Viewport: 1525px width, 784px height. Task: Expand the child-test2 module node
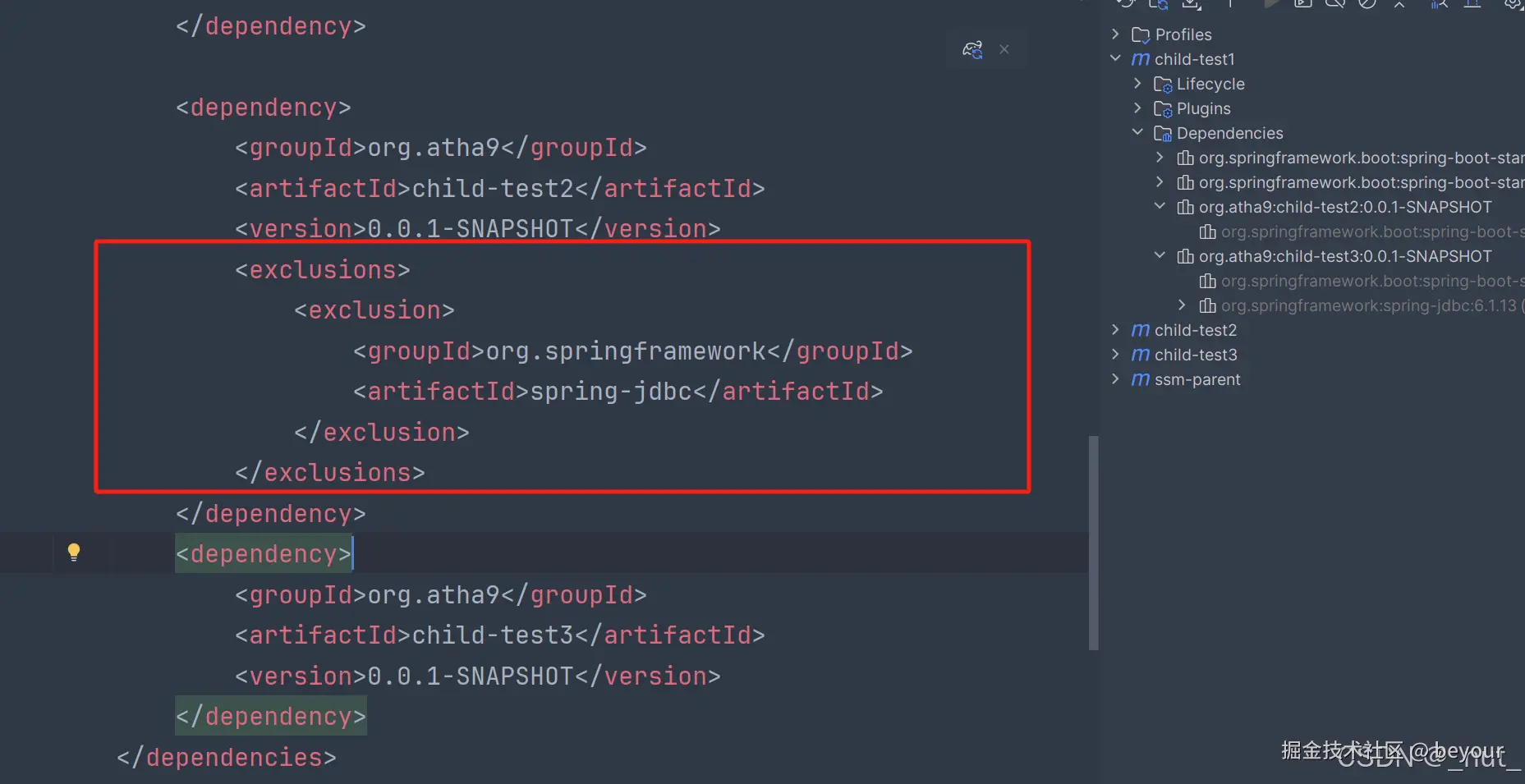click(1115, 329)
